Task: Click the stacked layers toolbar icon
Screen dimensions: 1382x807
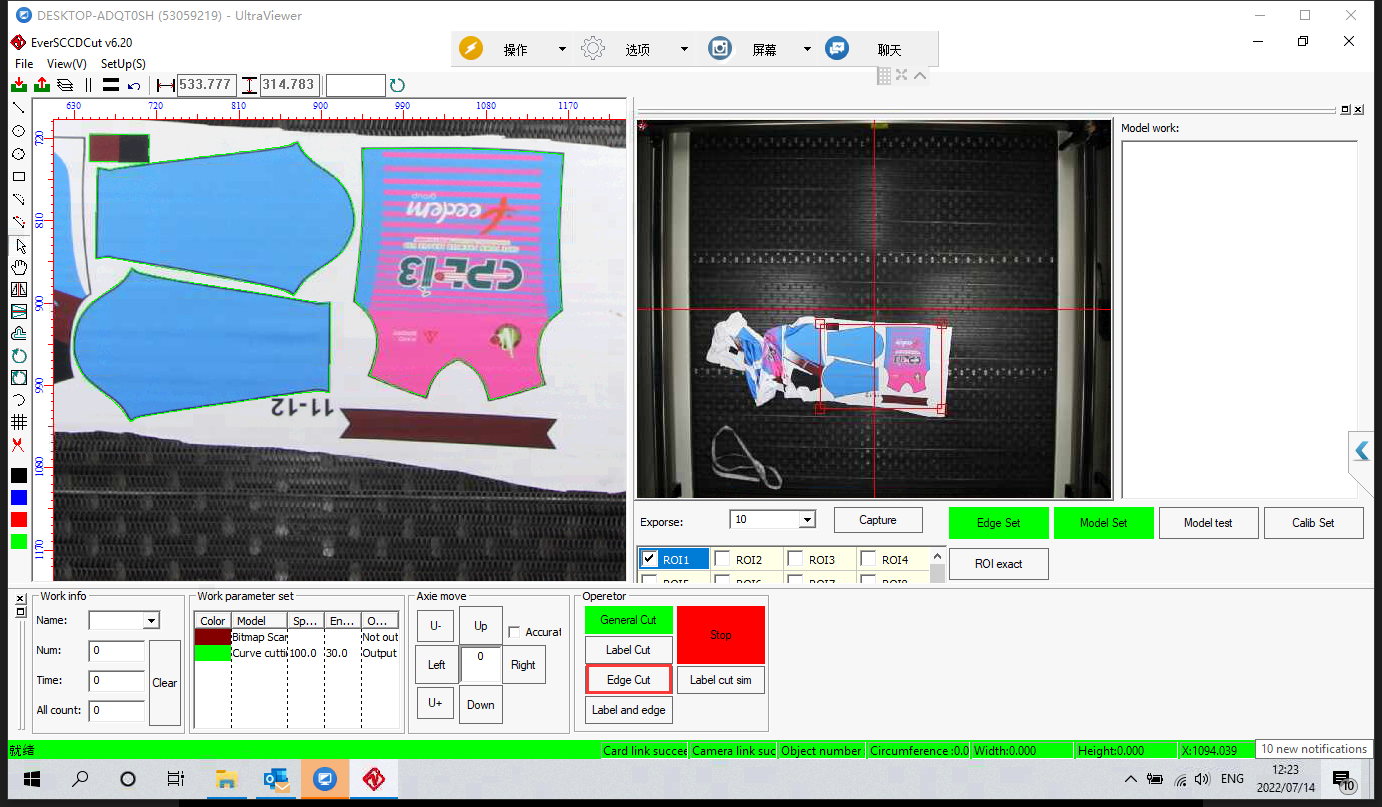Action: pyautogui.click(x=65, y=85)
